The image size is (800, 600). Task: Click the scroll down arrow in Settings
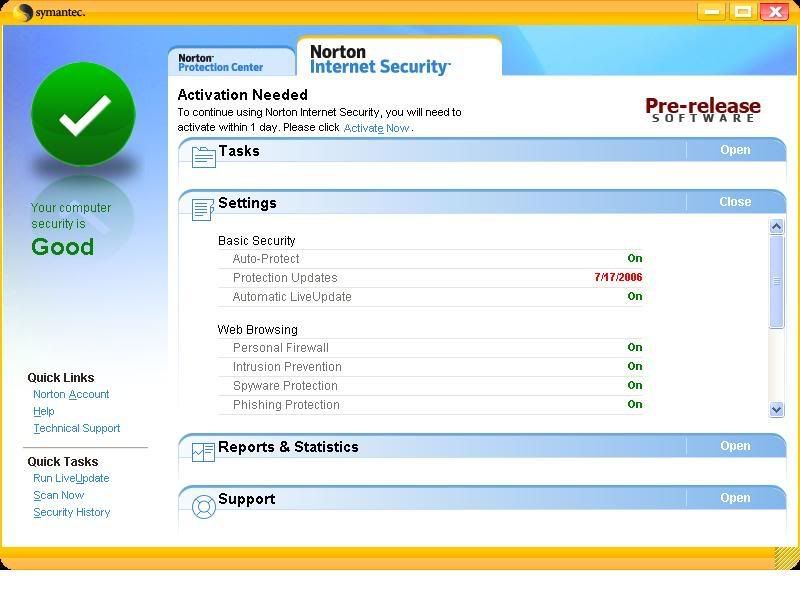(777, 409)
